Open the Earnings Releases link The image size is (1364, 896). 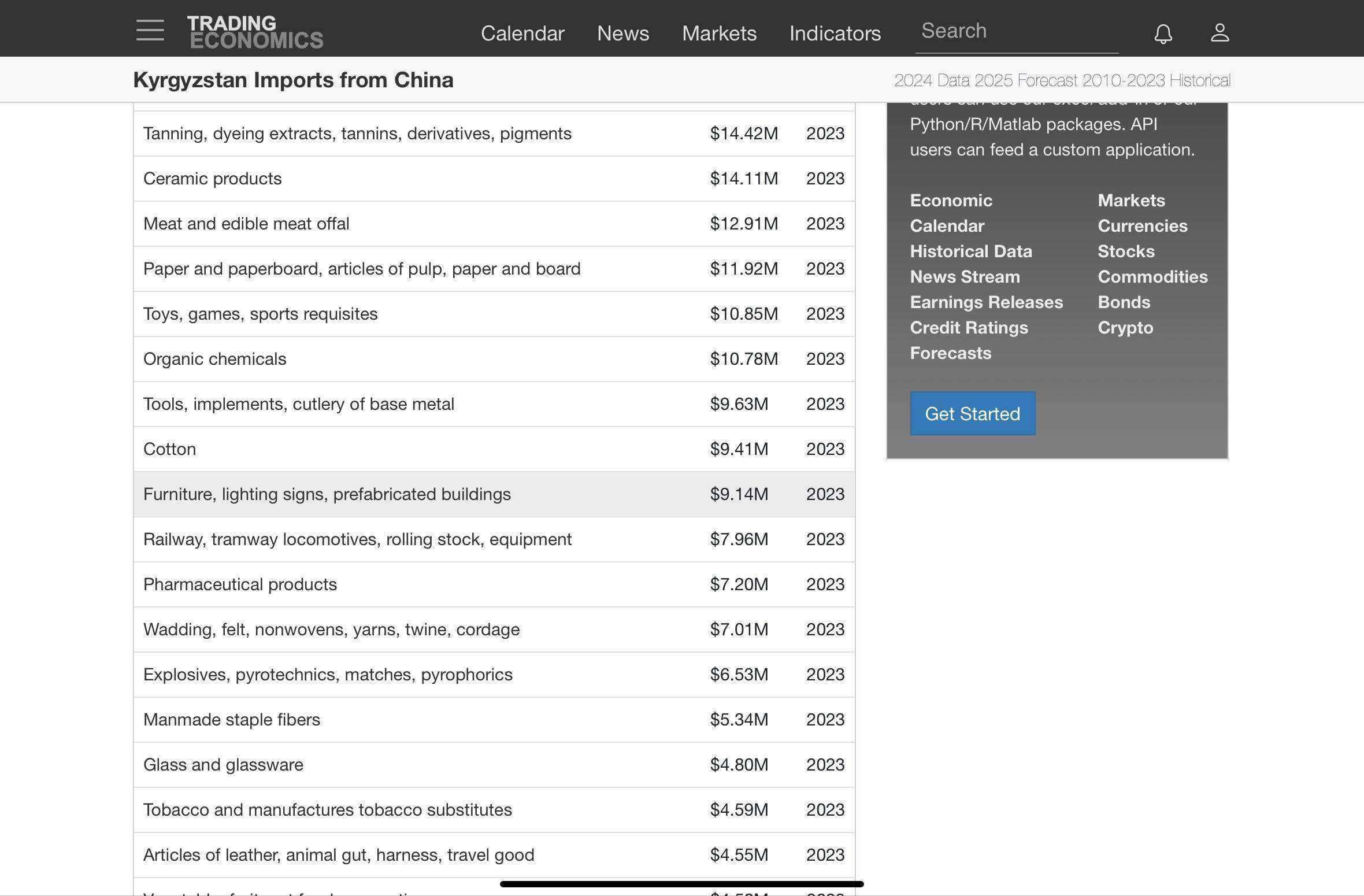click(986, 302)
